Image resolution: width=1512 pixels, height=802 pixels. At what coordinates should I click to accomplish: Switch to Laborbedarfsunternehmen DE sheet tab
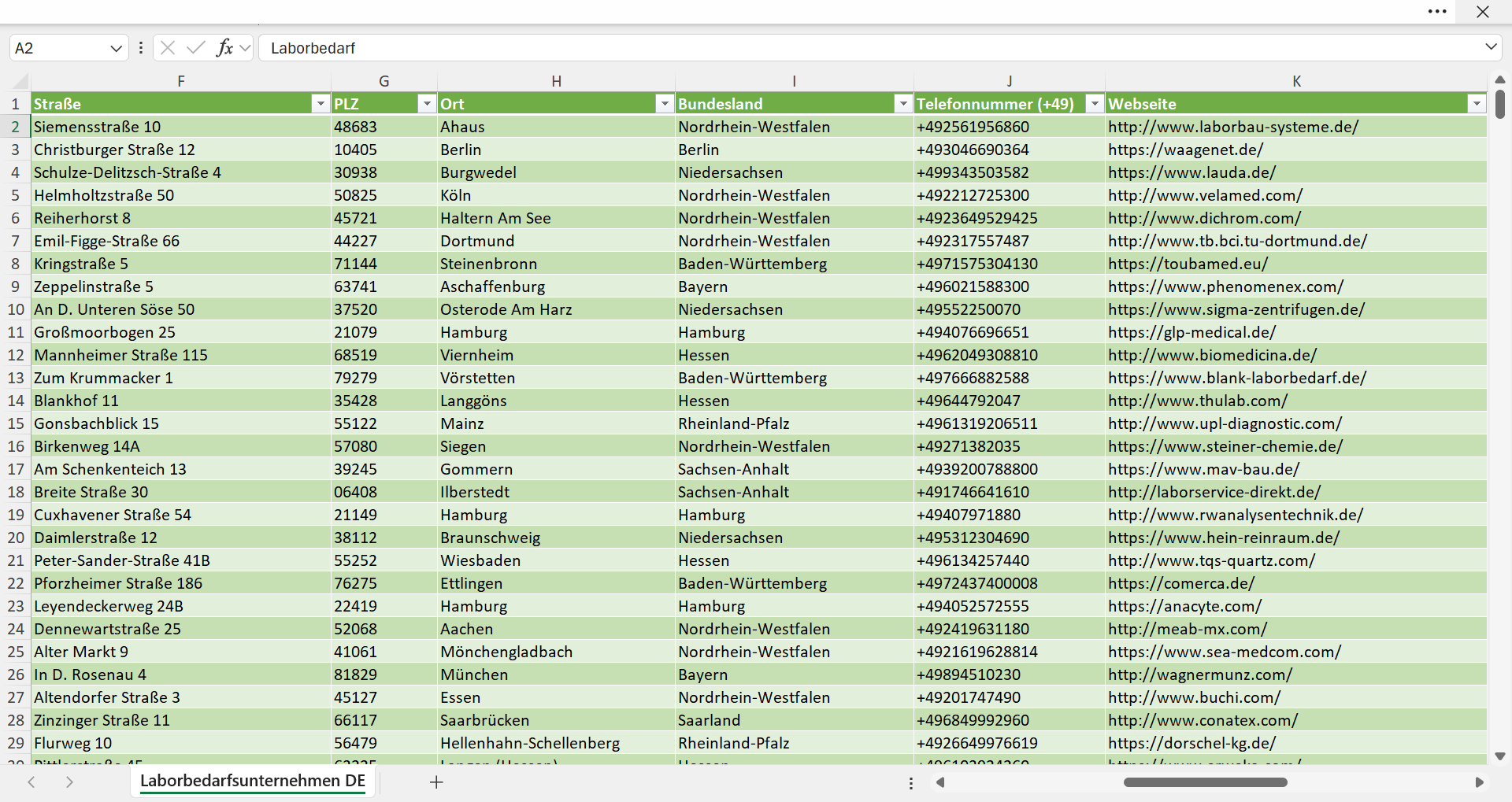point(253,781)
